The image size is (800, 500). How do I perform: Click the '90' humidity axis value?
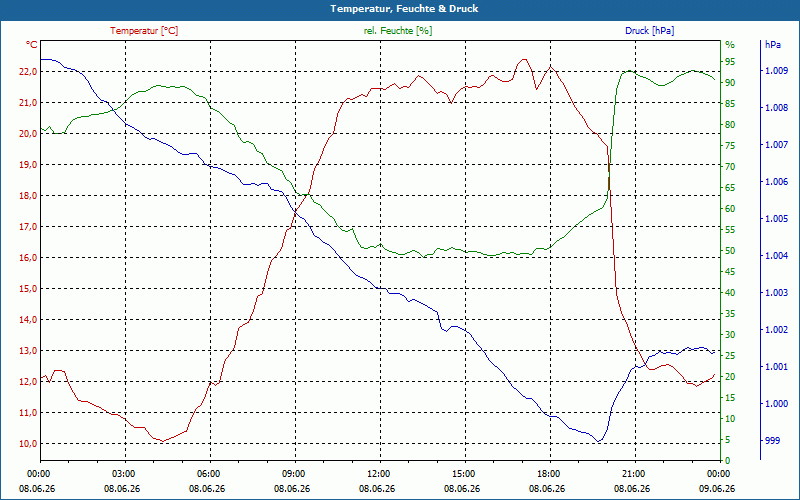(730, 83)
